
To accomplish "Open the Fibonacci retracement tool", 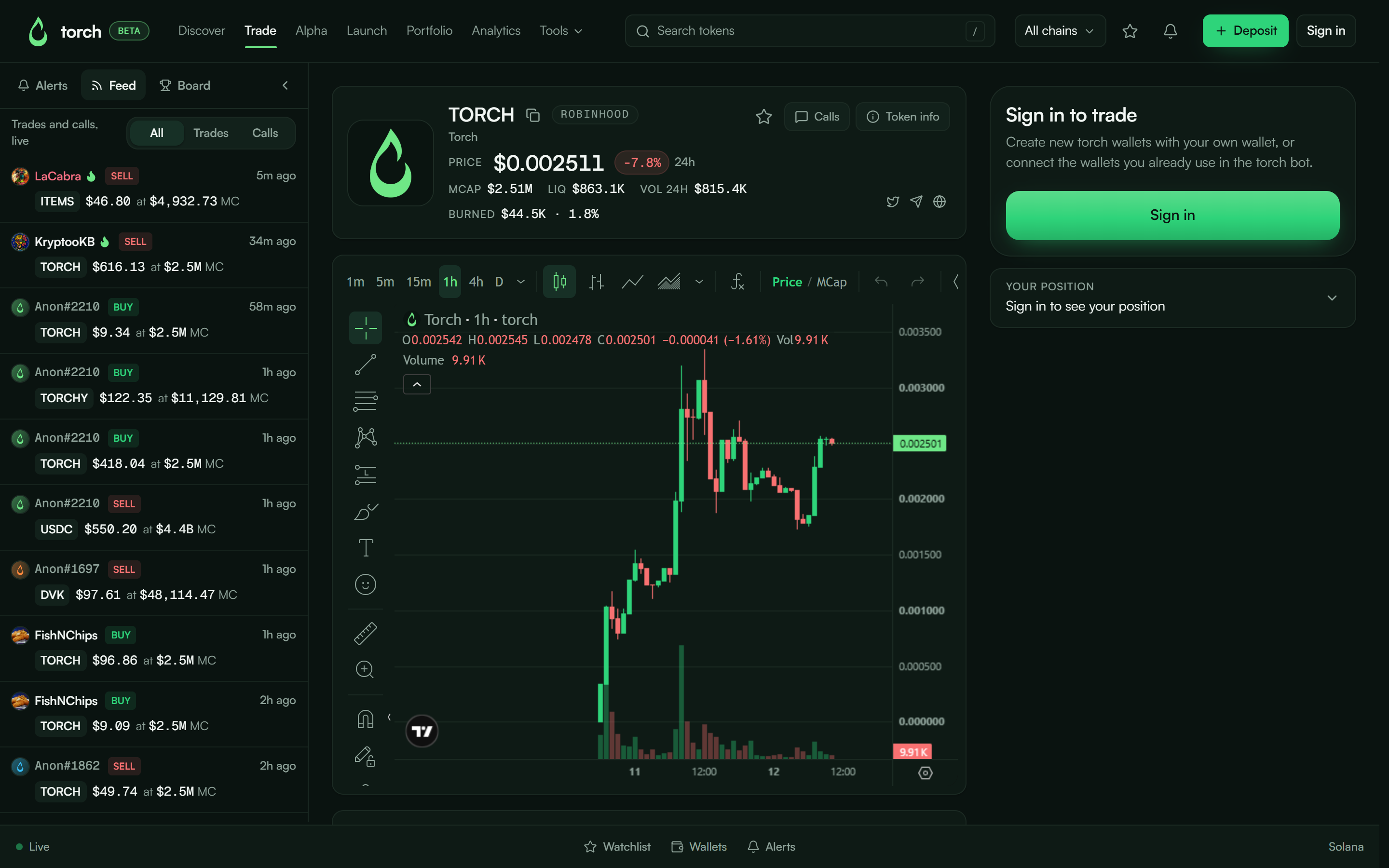I will pyautogui.click(x=365, y=401).
